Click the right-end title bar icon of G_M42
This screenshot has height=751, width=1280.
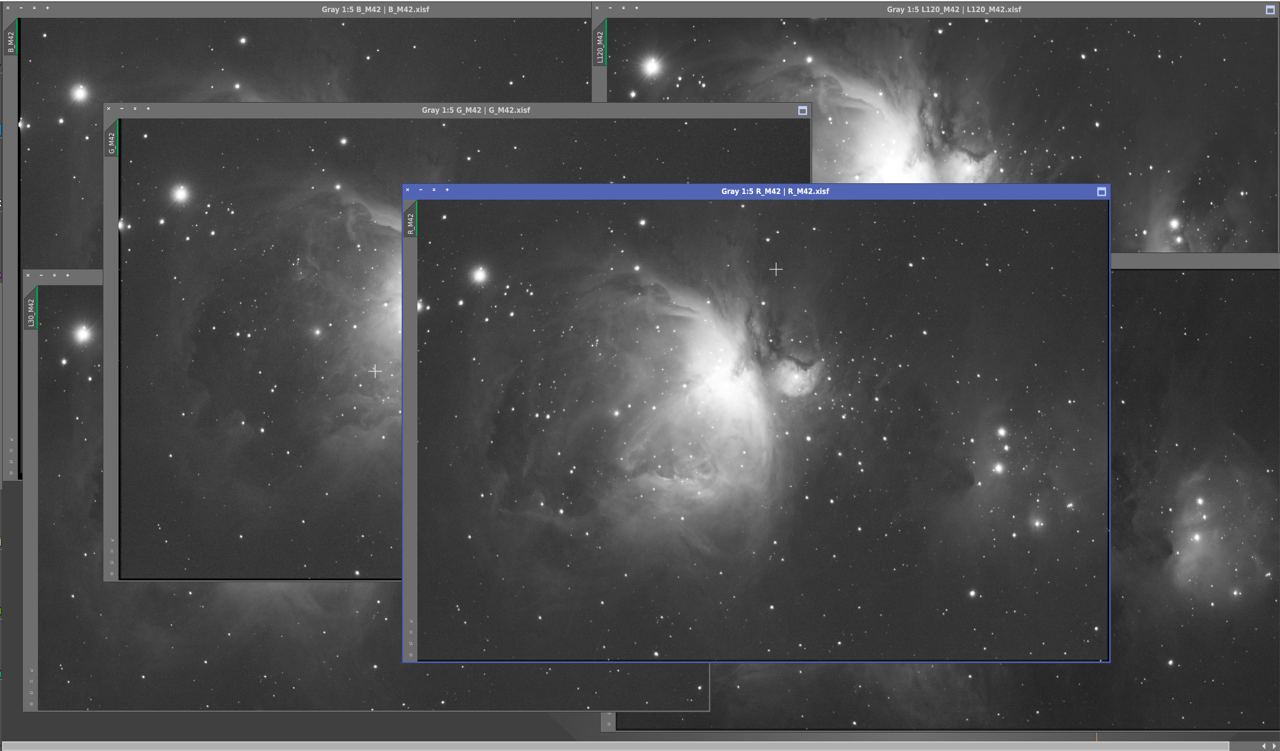pyautogui.click(x=802, y=110)
